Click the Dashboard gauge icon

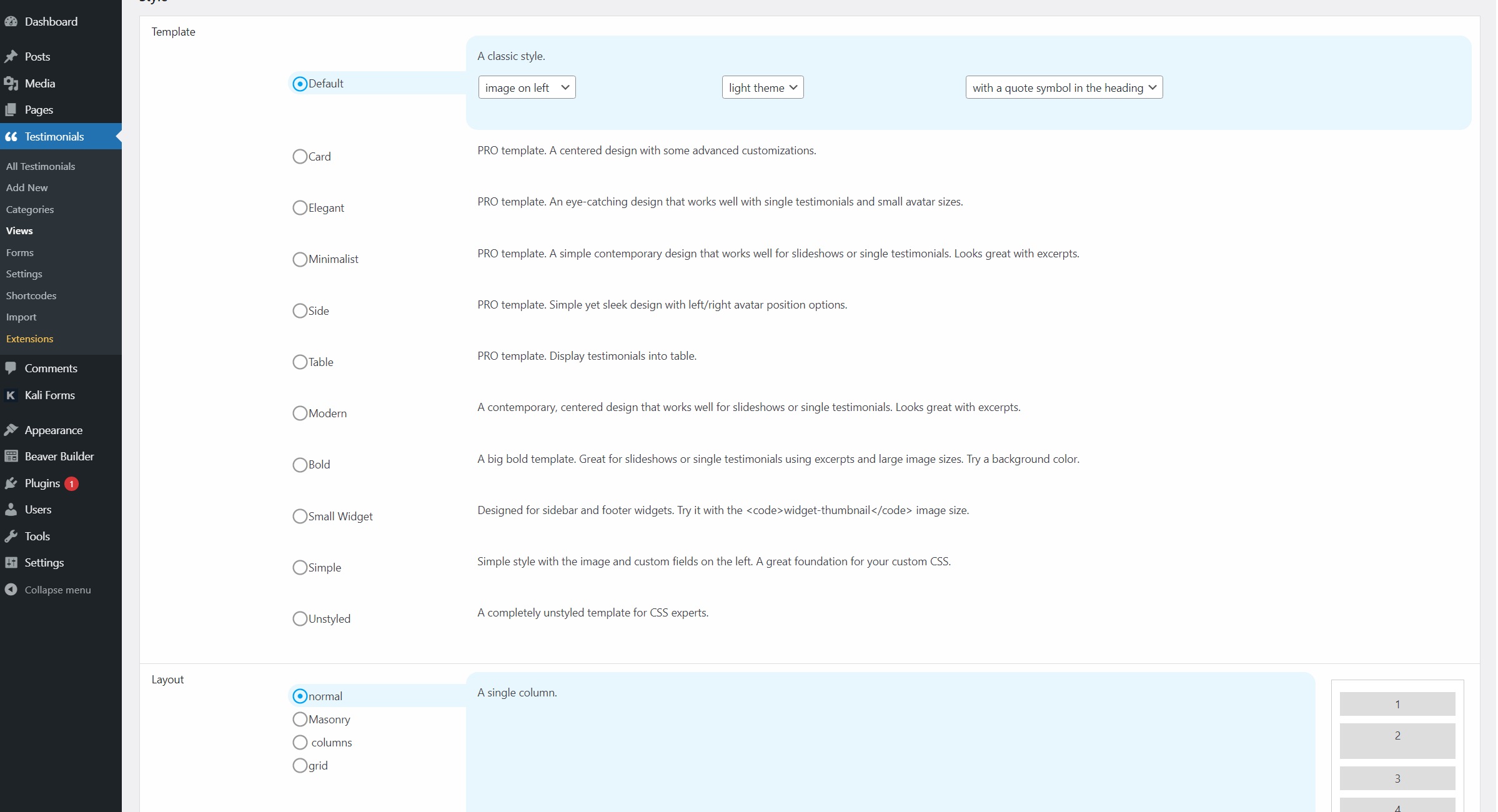pos(11,22)
